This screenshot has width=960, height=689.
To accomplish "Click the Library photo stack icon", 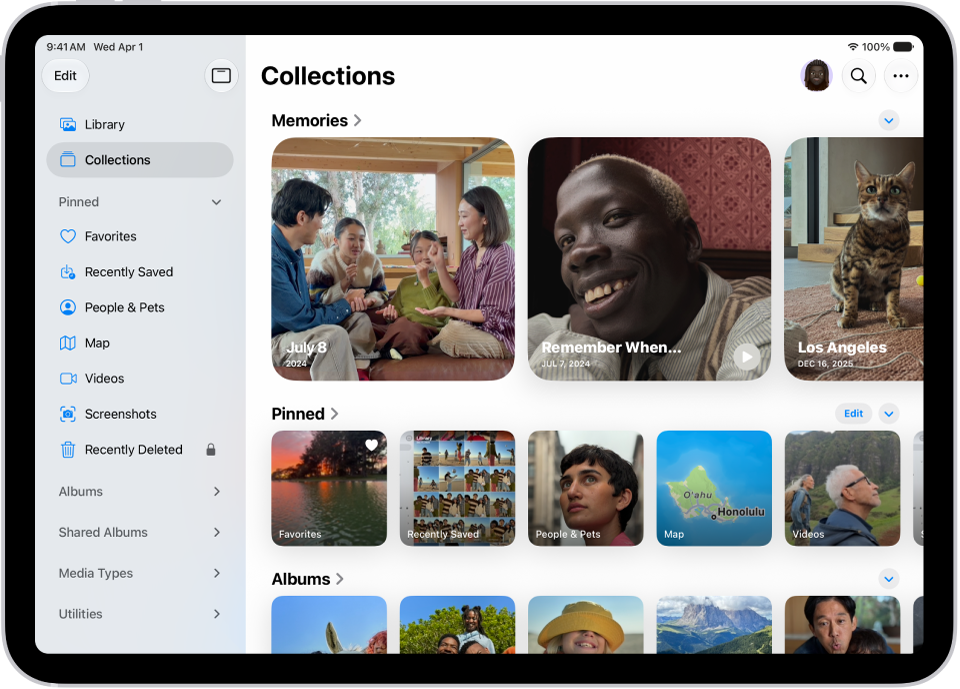I will point(68,124).
